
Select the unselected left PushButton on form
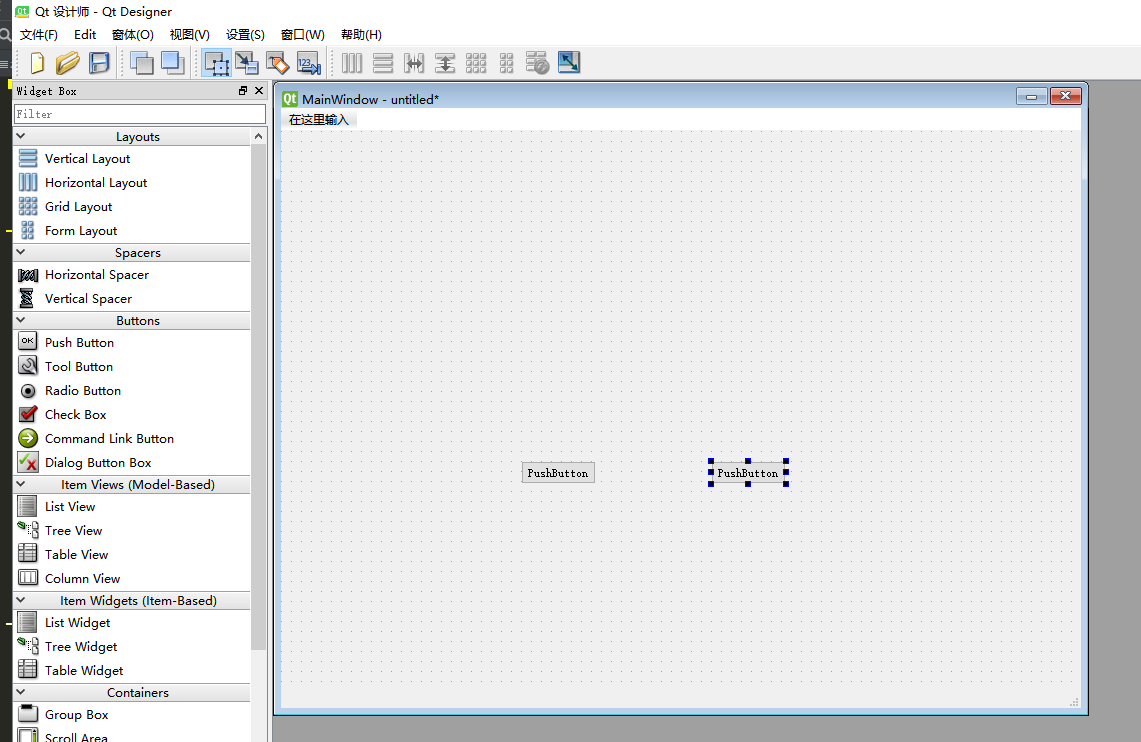(558, 473)
